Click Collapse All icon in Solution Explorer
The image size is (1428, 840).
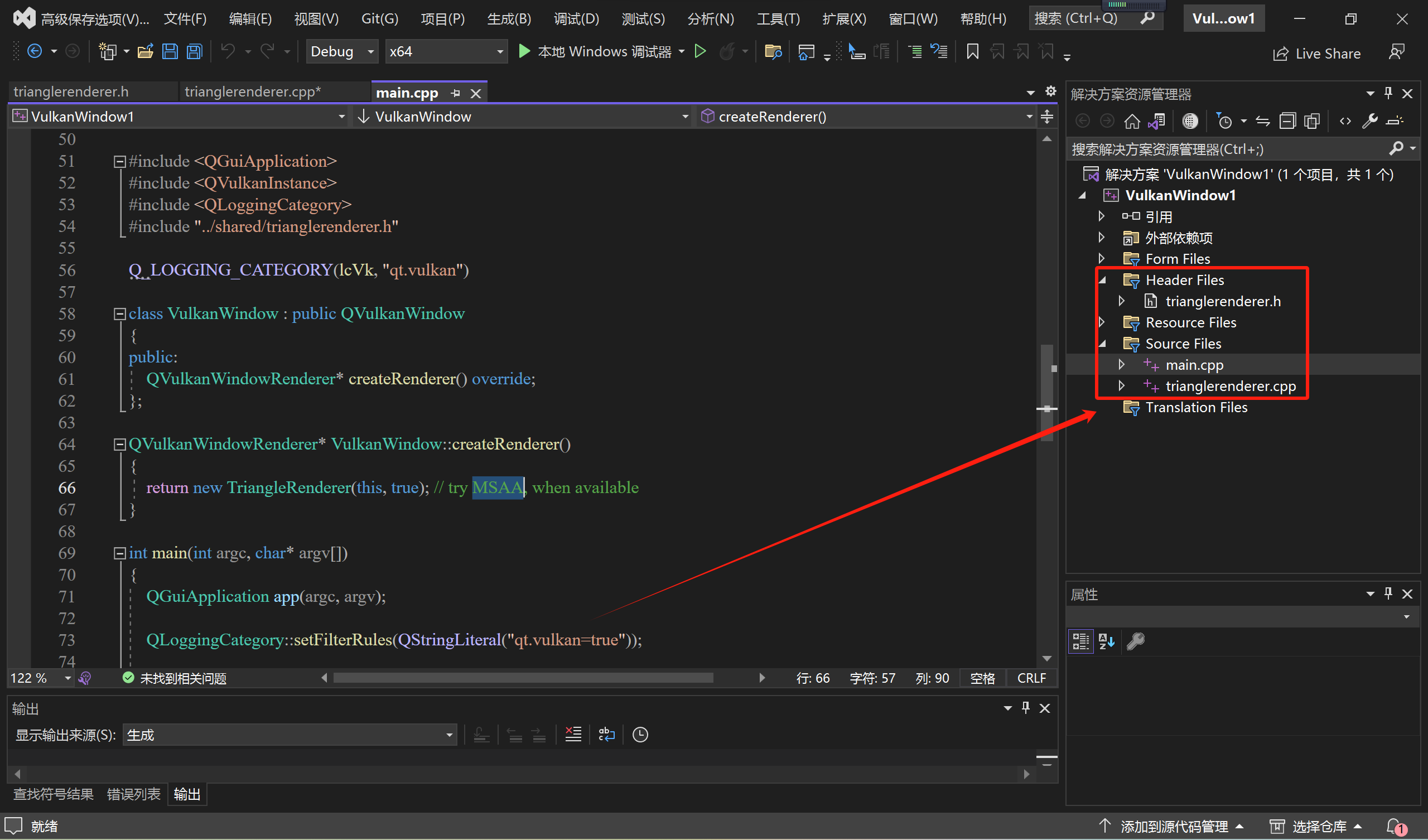pos(1287,121)
